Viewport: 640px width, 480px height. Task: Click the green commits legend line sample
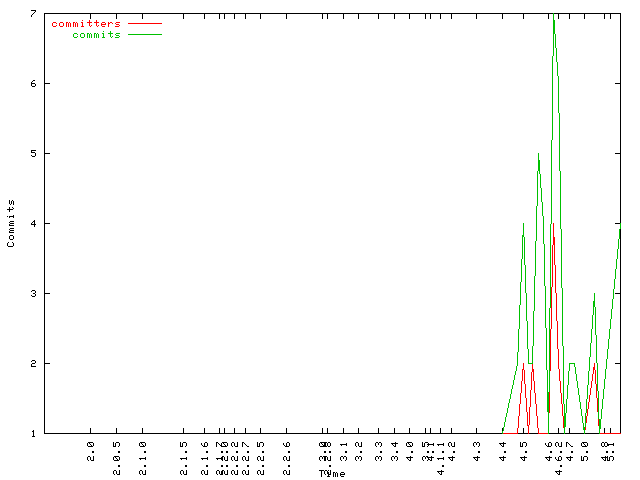(x=144, y=35)
